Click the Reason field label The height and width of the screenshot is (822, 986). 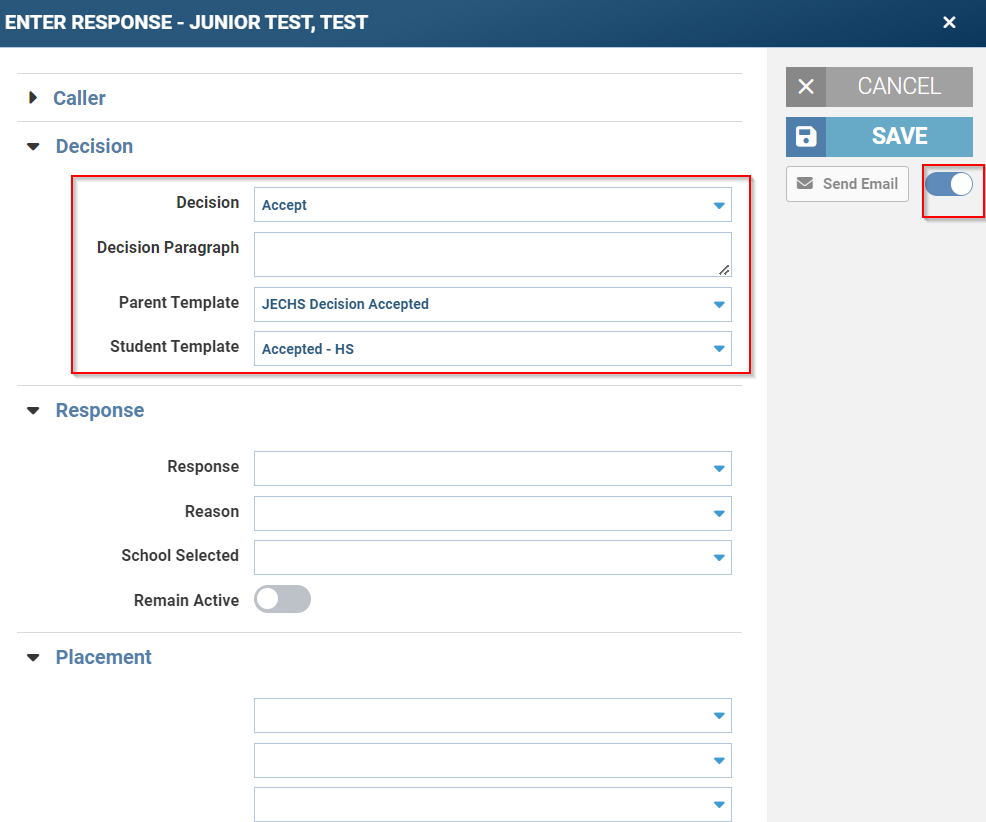pos(212,511)
